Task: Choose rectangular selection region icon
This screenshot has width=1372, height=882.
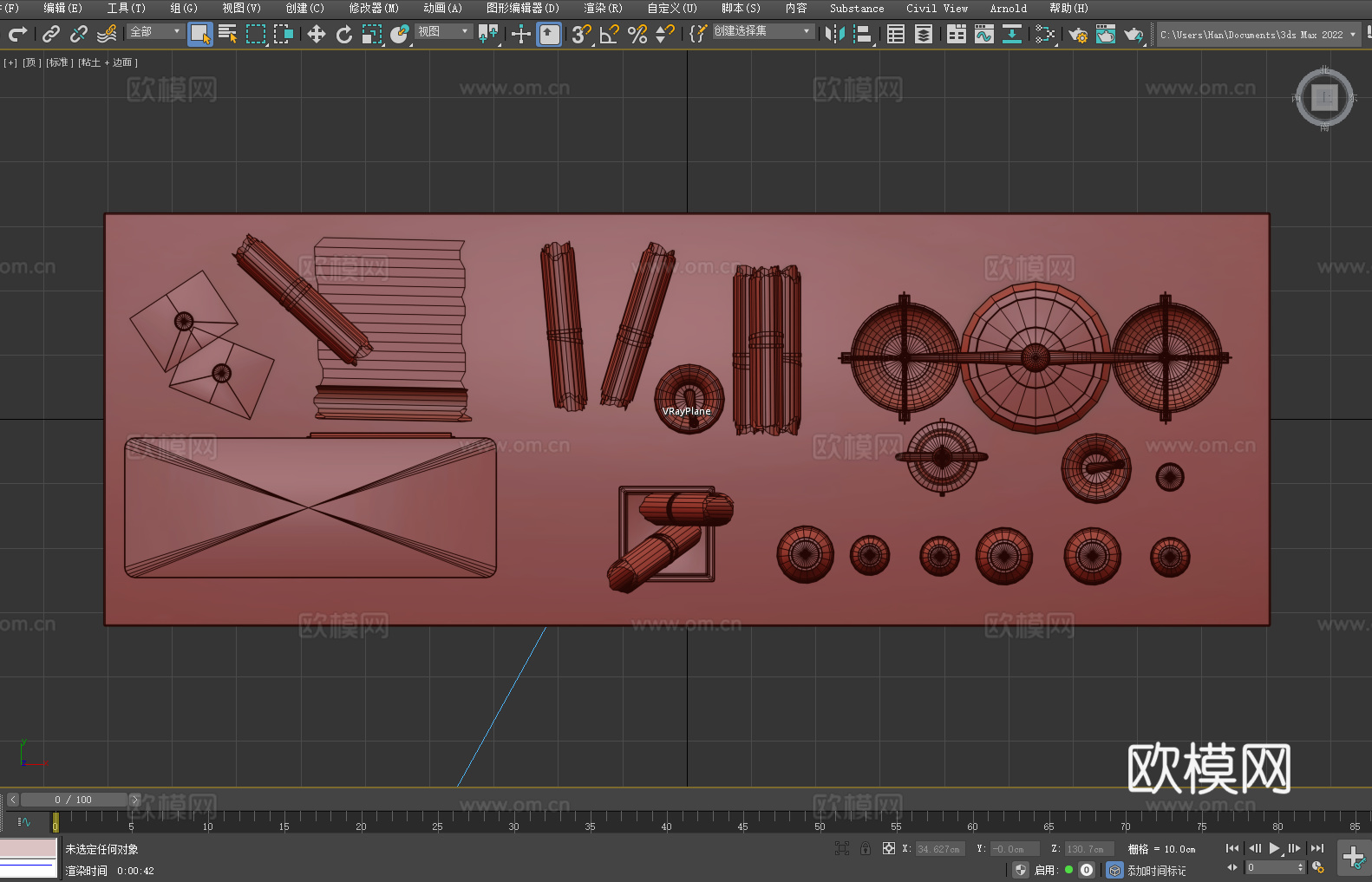Action: pos(256,34)
